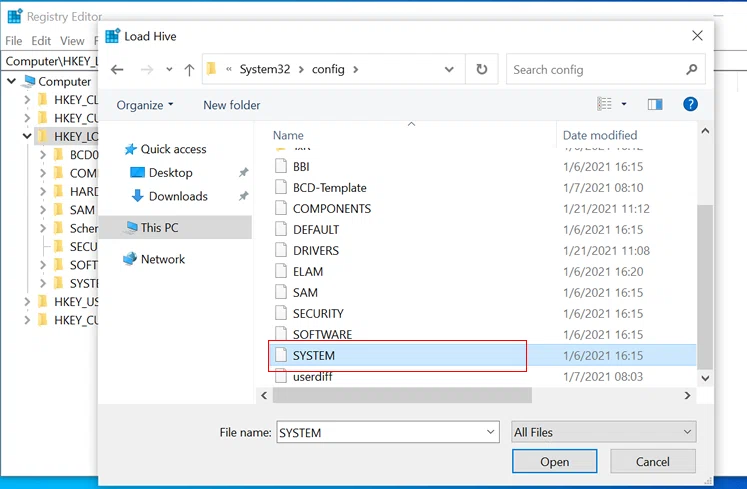Open Edit menu in Registry Editor

coord(41,41)
